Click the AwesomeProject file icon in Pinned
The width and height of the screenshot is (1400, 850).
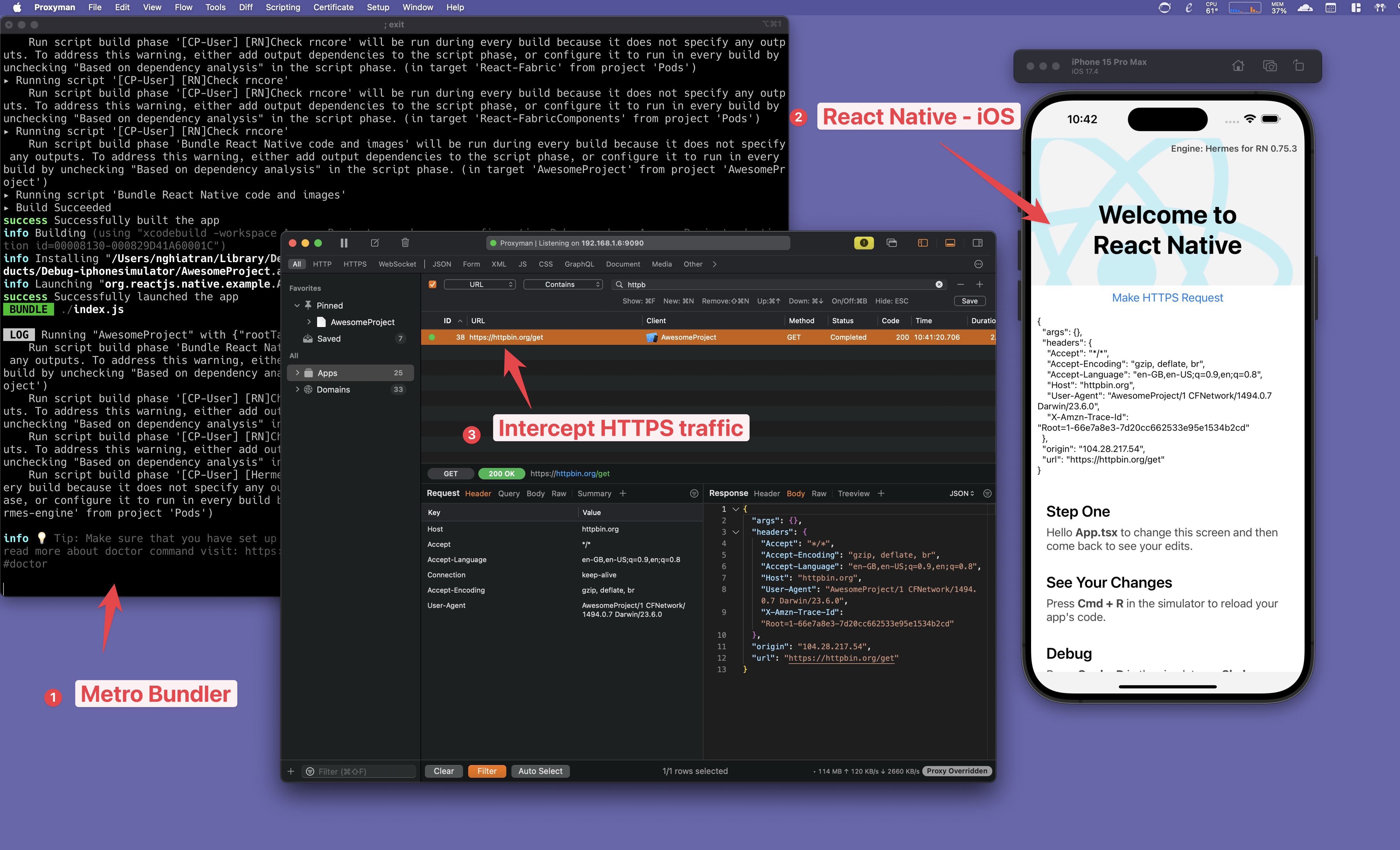(x=321, y=322)
